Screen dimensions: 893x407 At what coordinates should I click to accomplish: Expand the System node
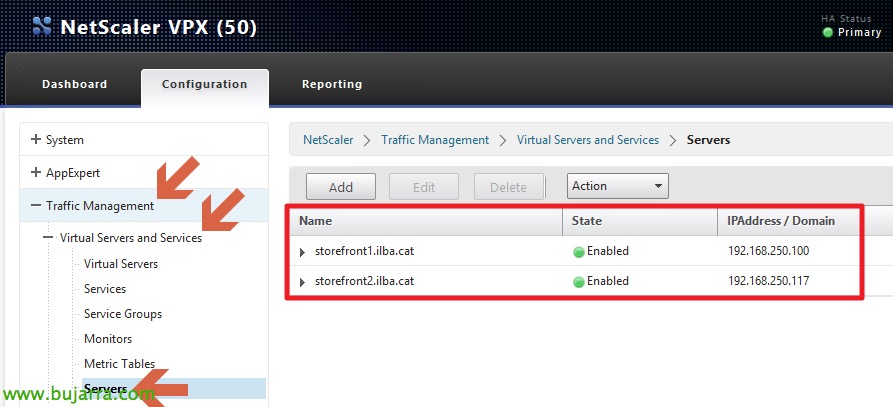[x=36, y=139]
